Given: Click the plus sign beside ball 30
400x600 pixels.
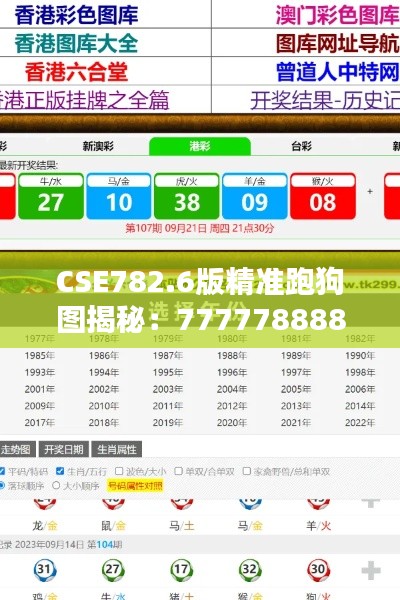Looking at the screenshot, I should [x=371, y=571].
